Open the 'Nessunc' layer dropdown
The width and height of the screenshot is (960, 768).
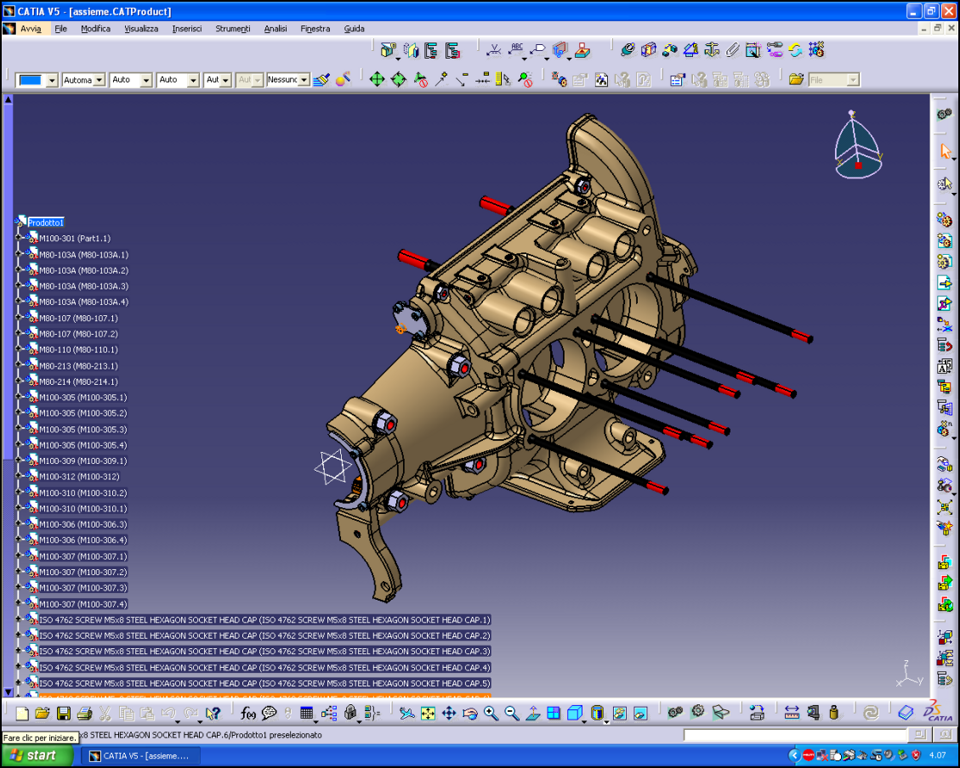[x=304, y=80]
